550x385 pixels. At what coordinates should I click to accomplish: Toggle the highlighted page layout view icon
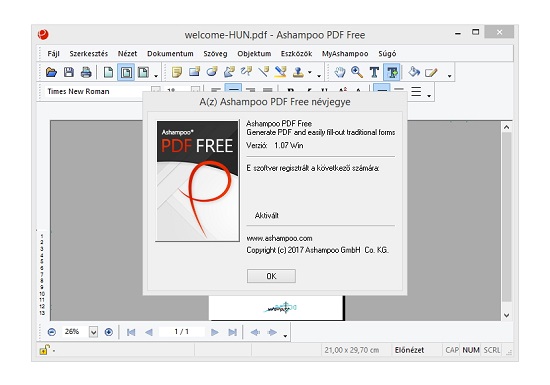coord(126,72)
